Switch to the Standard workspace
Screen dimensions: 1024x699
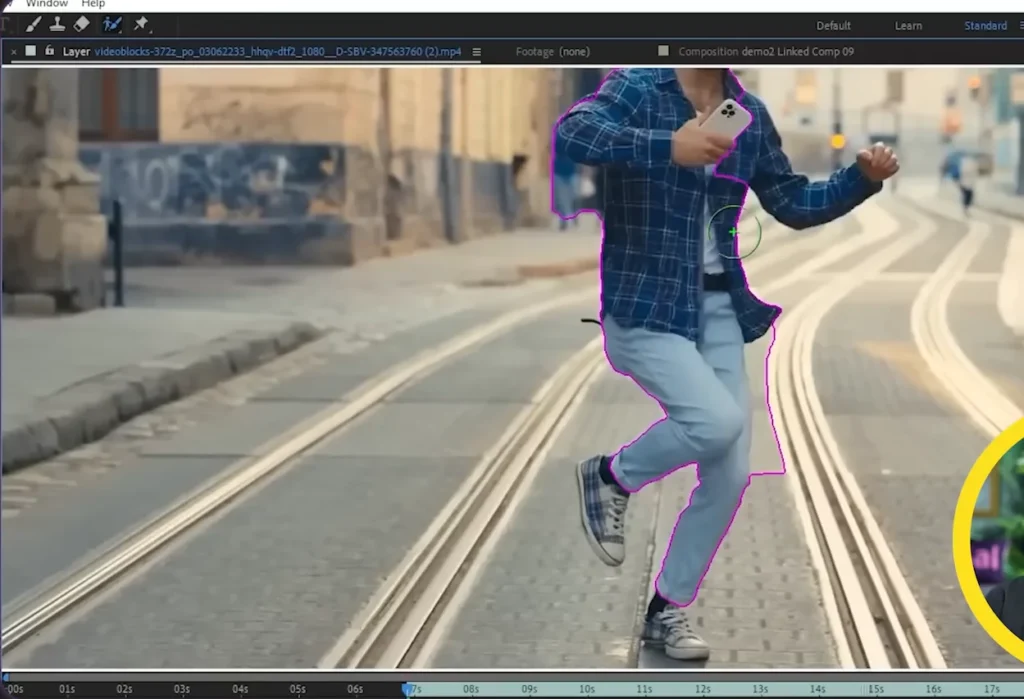pos(986,25)
